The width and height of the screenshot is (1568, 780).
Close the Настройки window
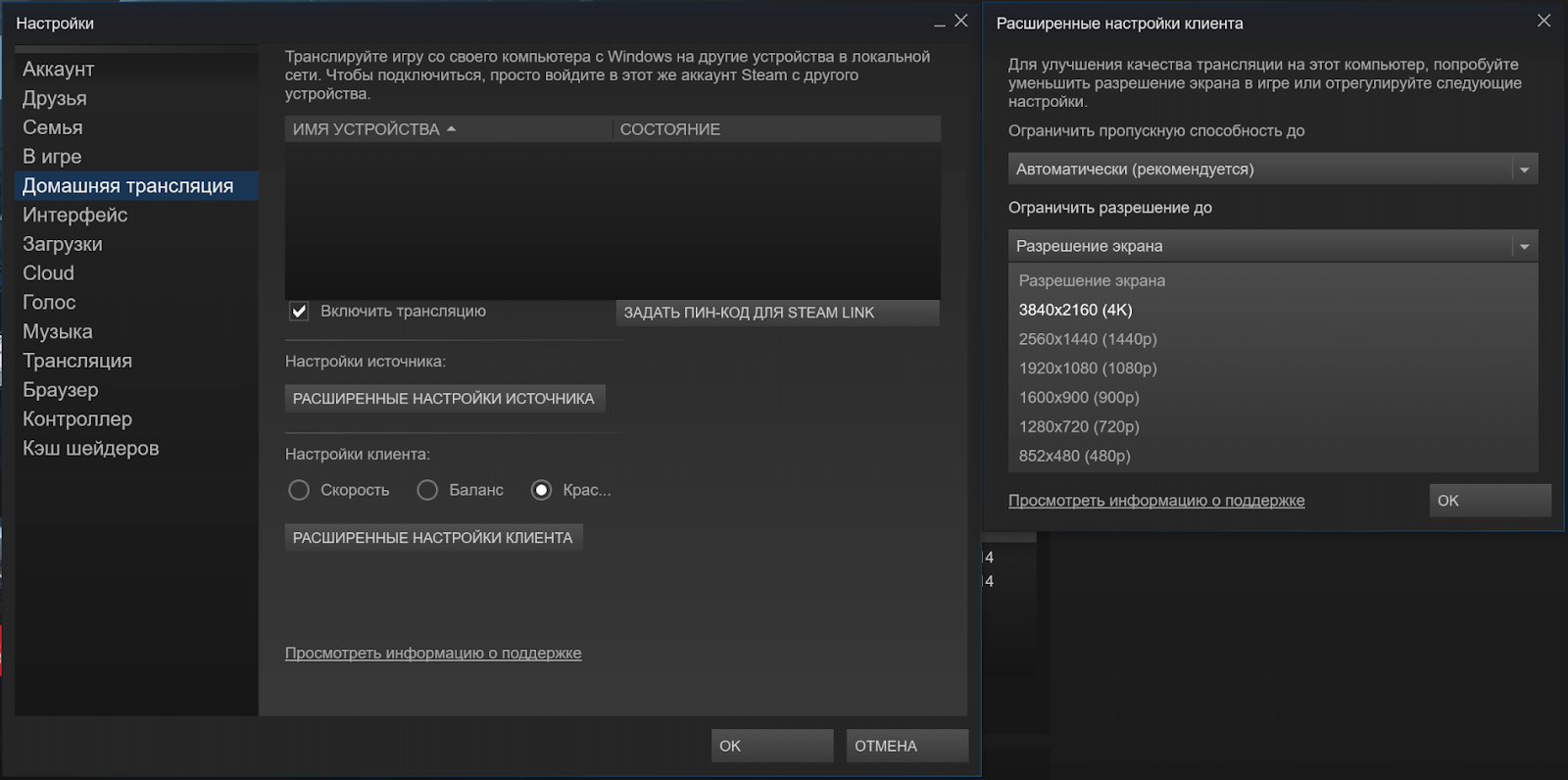tap(961, 21)
